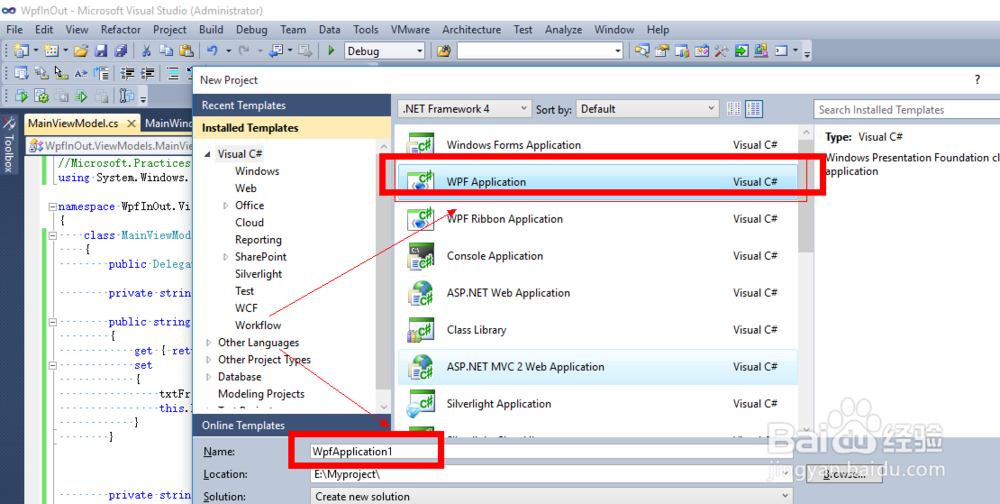The width and height of the screenshot is (1000, 504).
Task: Click the Search Installed Templates box
Action: (x=907, y=110)
